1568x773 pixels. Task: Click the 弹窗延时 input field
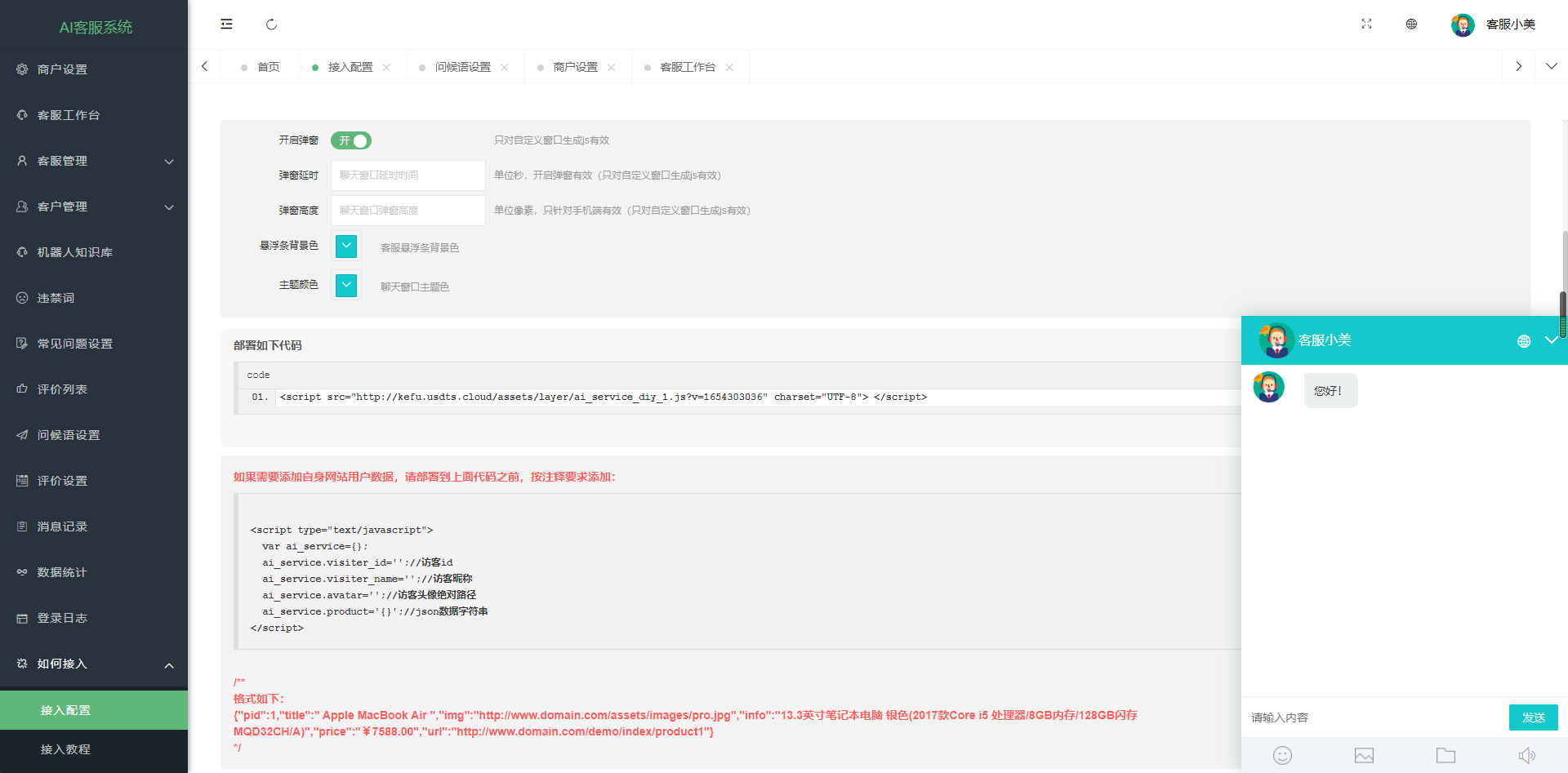[x=408, y=175]
